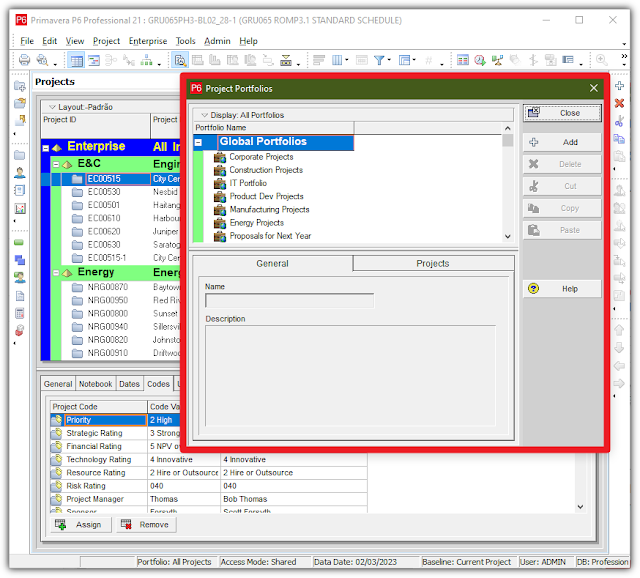Select project NRG00870 in the Projects list

coord(108,287)
